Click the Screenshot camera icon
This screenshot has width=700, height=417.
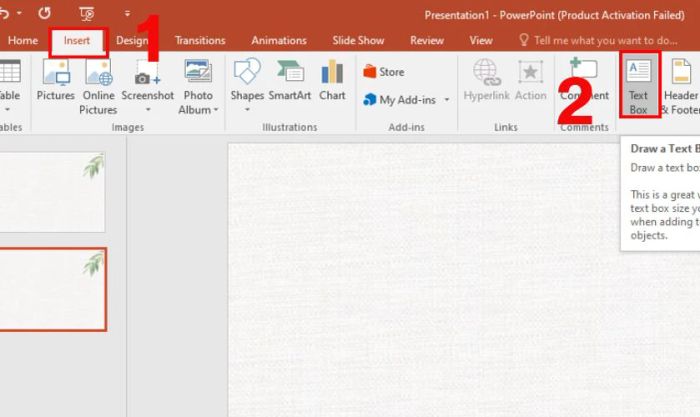147,72
